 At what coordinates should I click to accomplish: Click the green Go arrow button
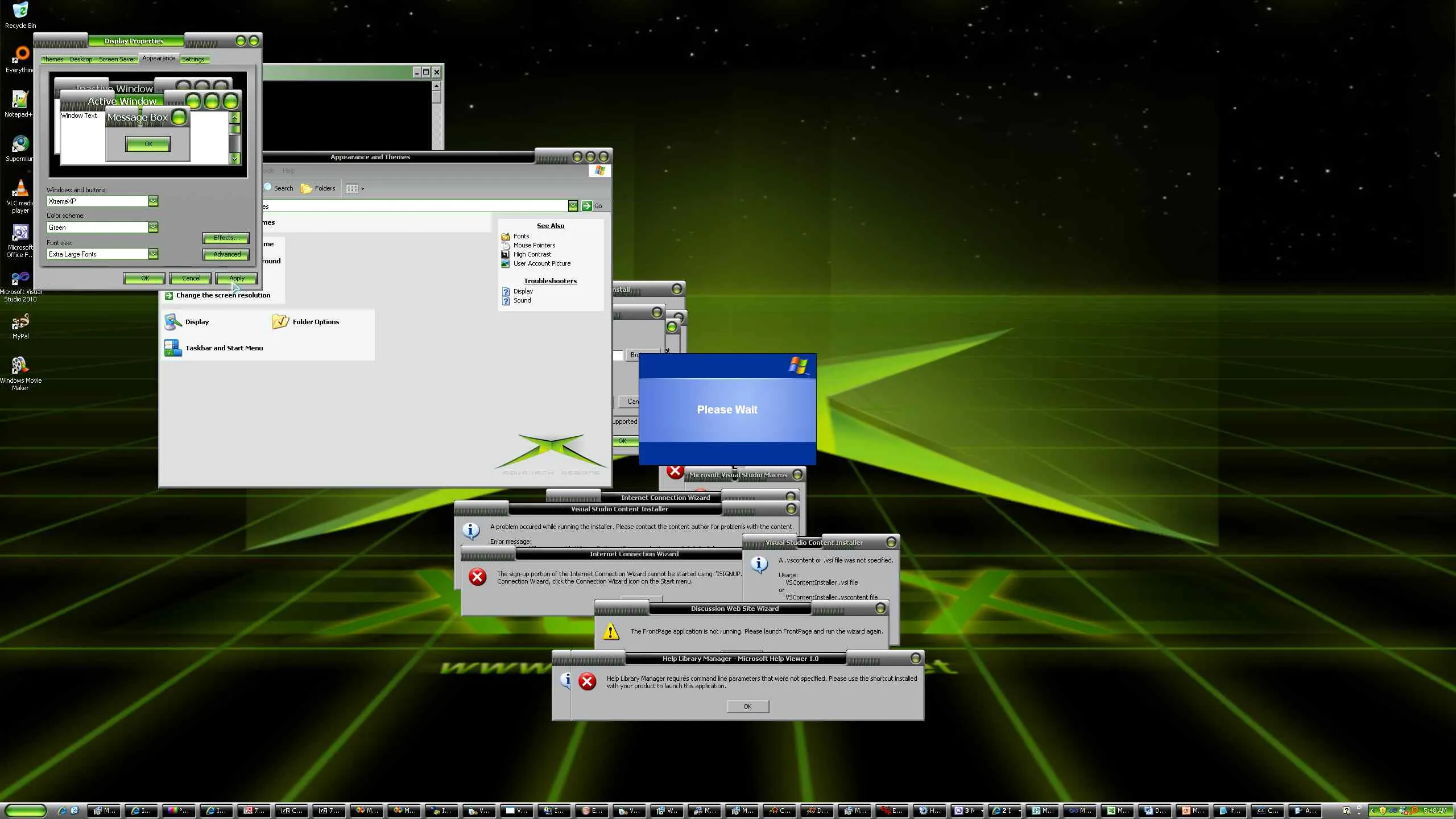586,206
